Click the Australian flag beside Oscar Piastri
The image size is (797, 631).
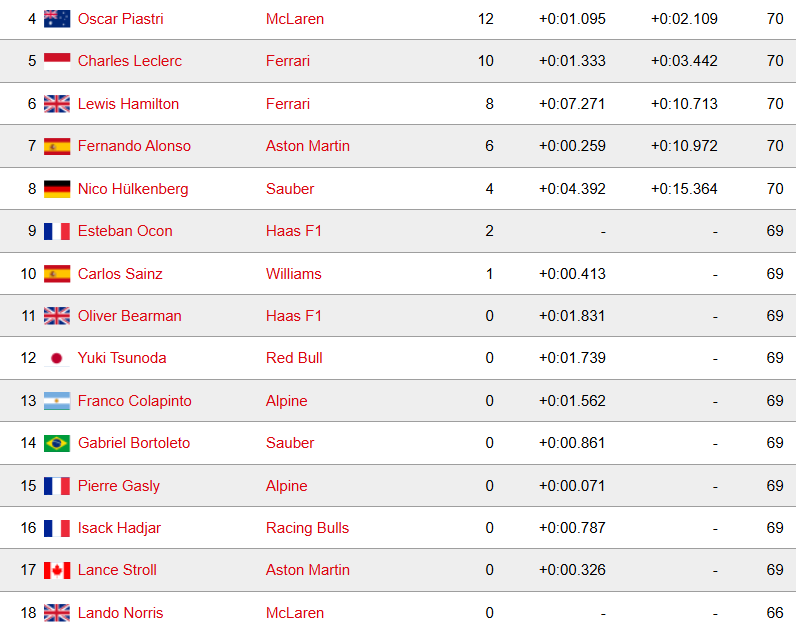57,19
